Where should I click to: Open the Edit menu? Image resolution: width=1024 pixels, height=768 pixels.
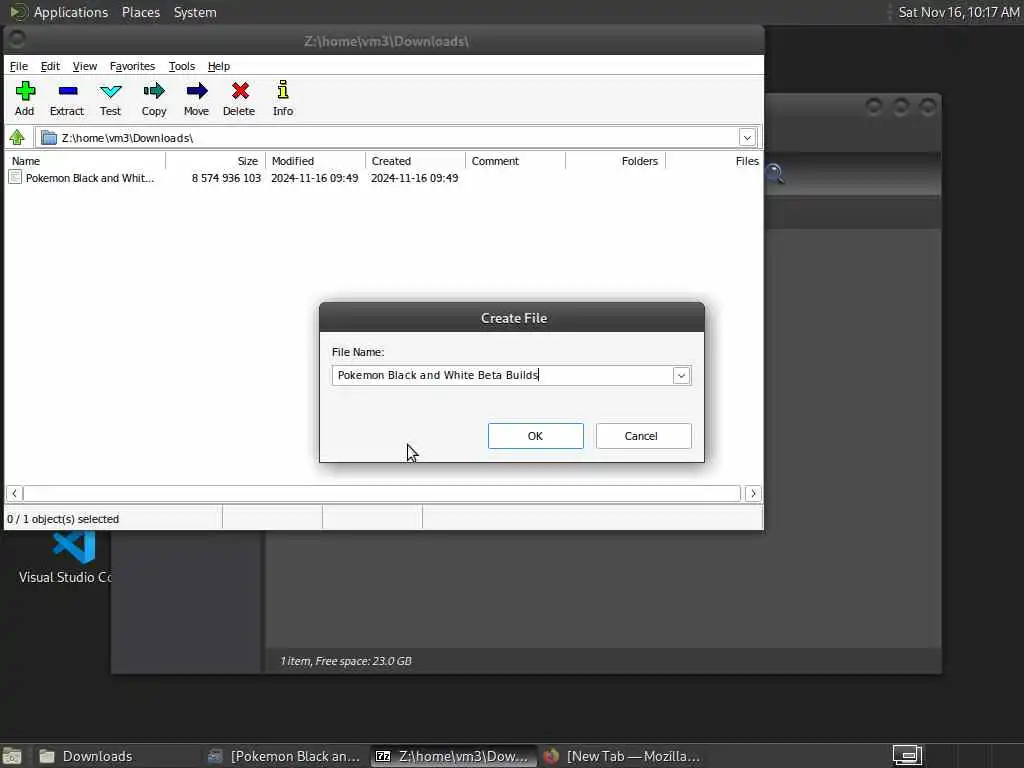(50, 66)
